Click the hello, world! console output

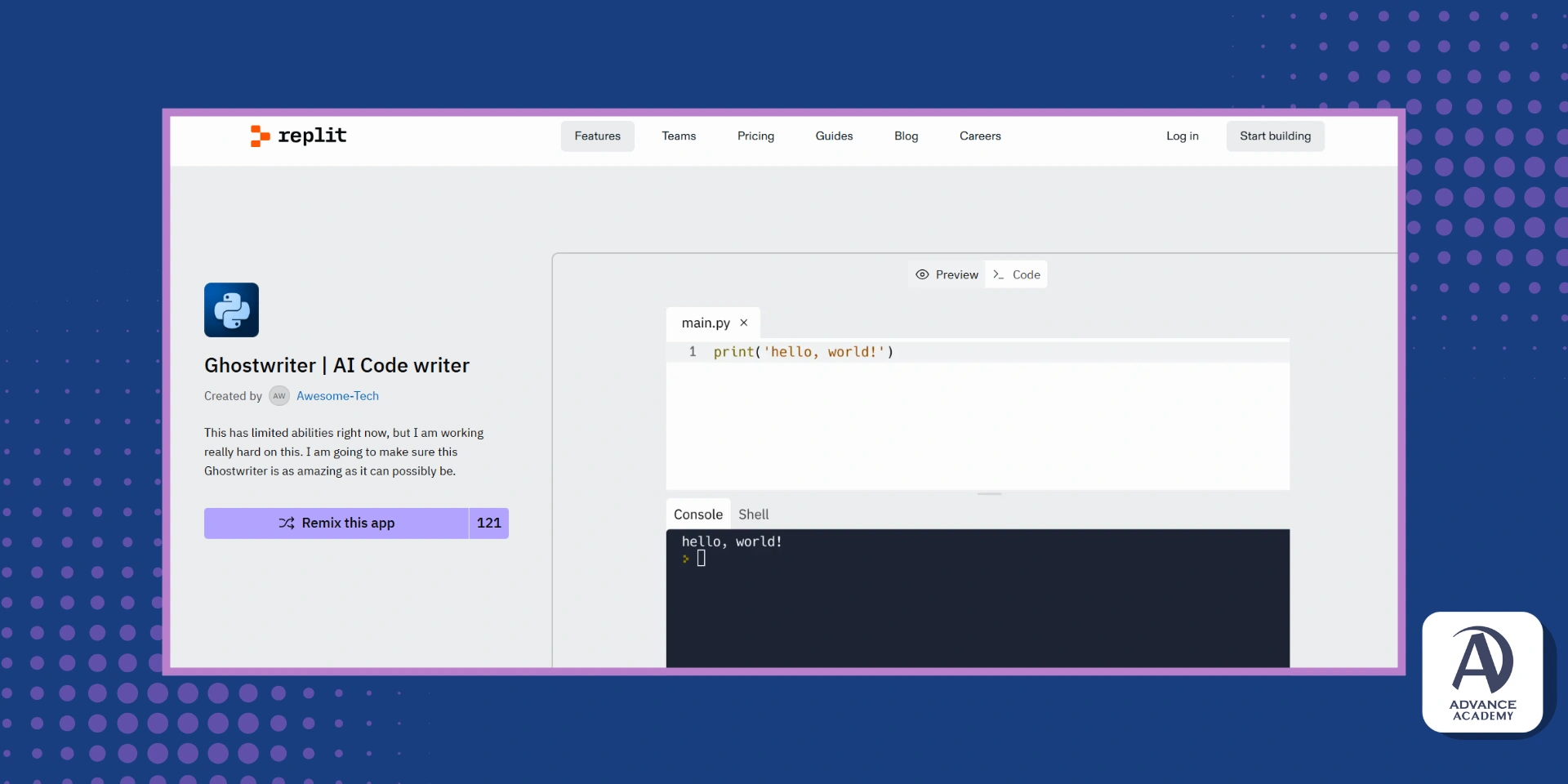pos(732,541)
